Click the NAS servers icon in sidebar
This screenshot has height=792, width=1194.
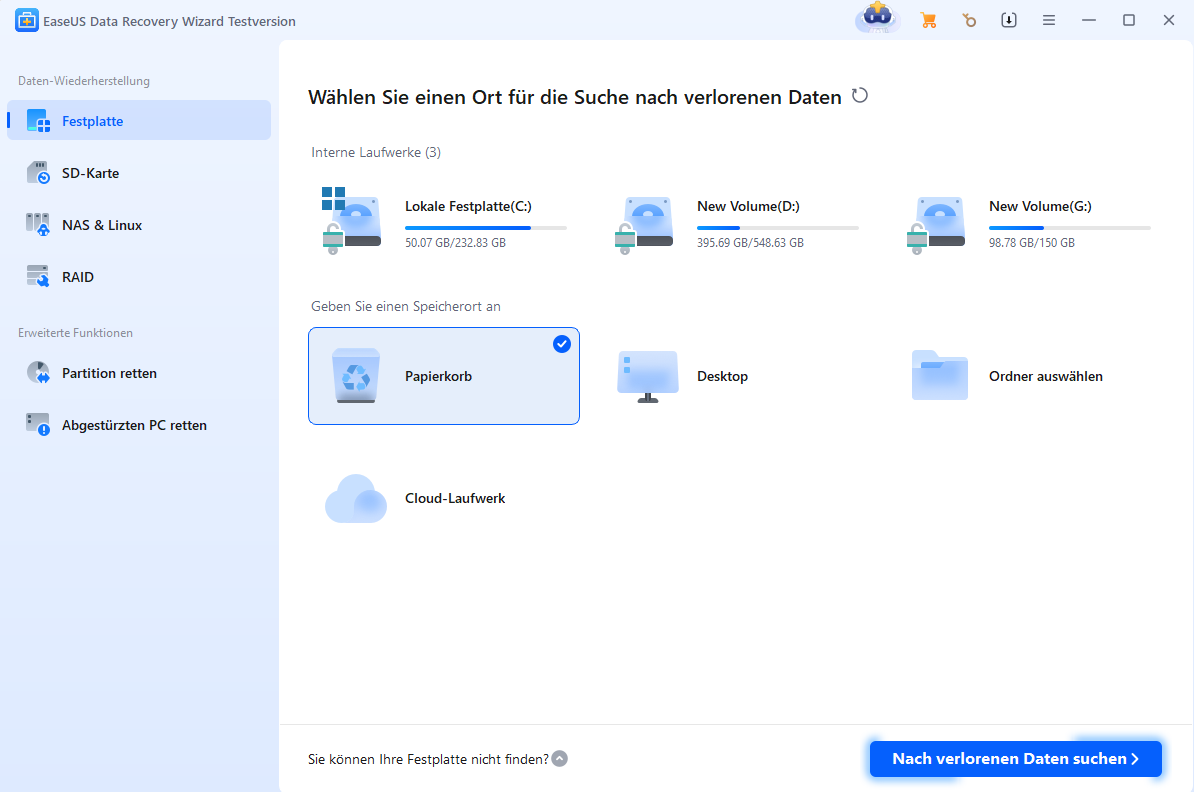(x=38, y=225)
